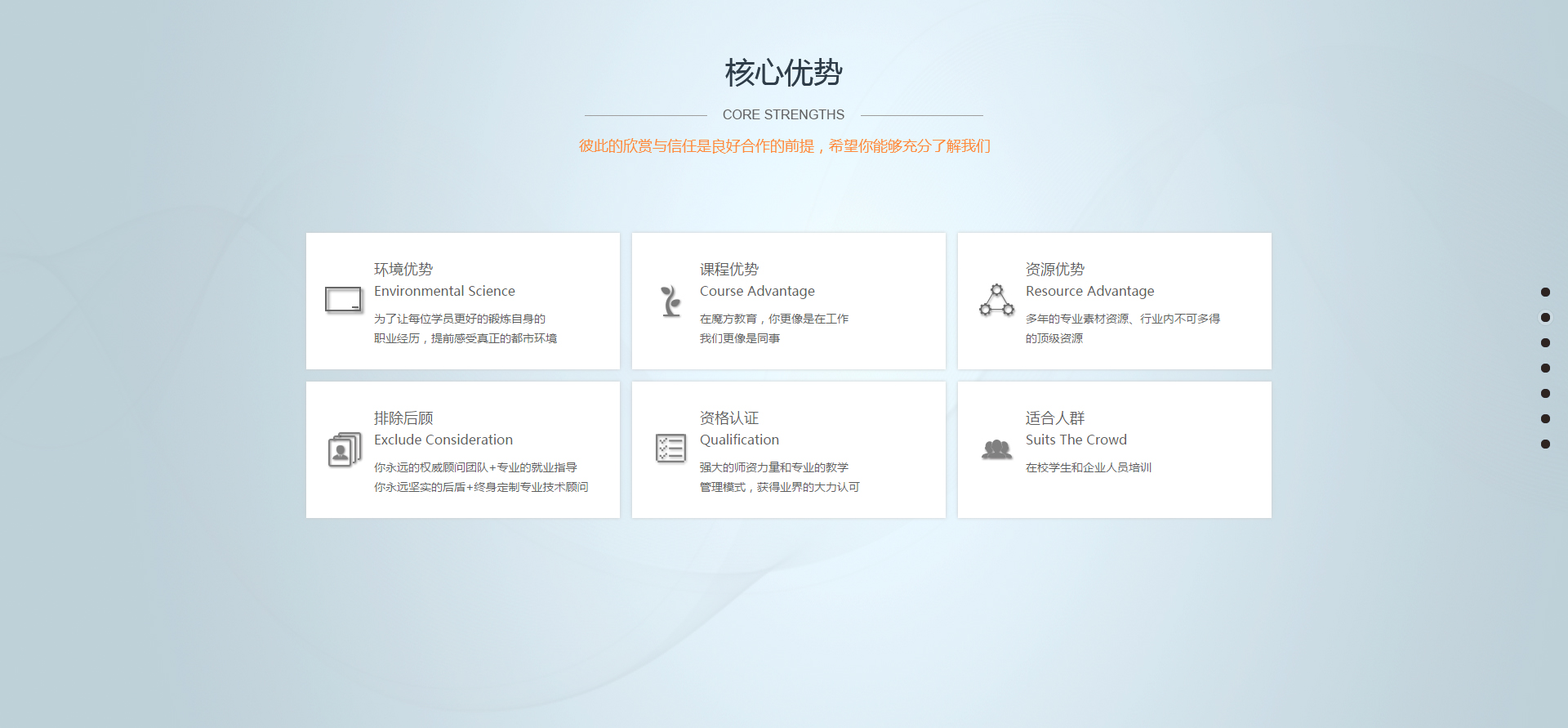Viewport: 1568px width, 728px height.
Task: Open the 环境优势 card title
Action: [x=403, y=269]
